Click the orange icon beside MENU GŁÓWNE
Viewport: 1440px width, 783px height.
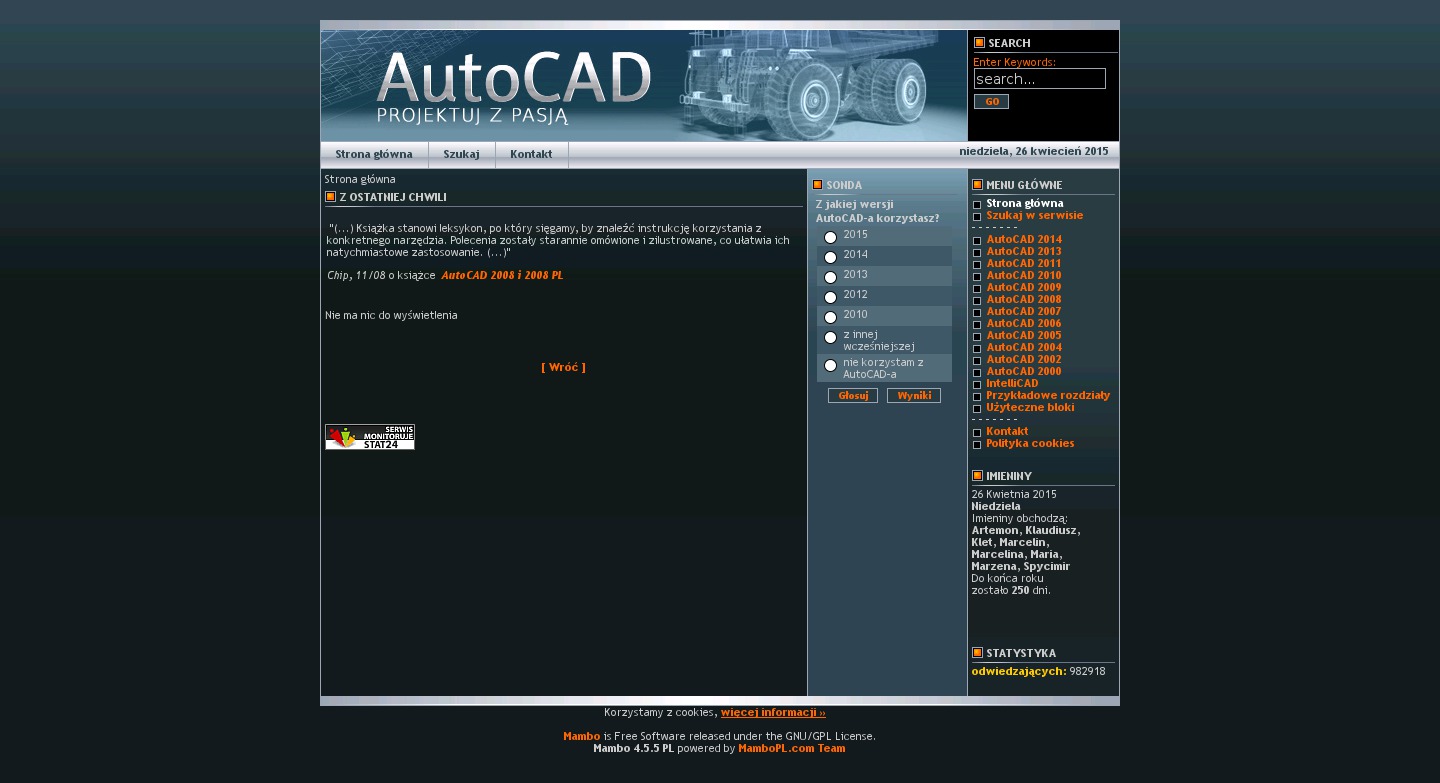(x=977, y=185)
